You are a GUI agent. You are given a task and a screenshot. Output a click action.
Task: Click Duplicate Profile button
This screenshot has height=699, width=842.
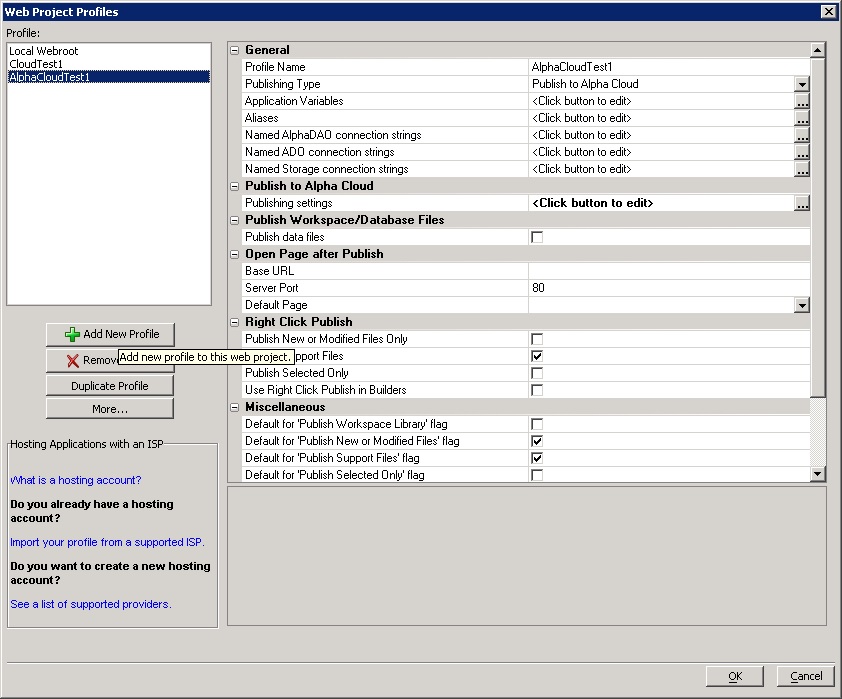[110, 386]
